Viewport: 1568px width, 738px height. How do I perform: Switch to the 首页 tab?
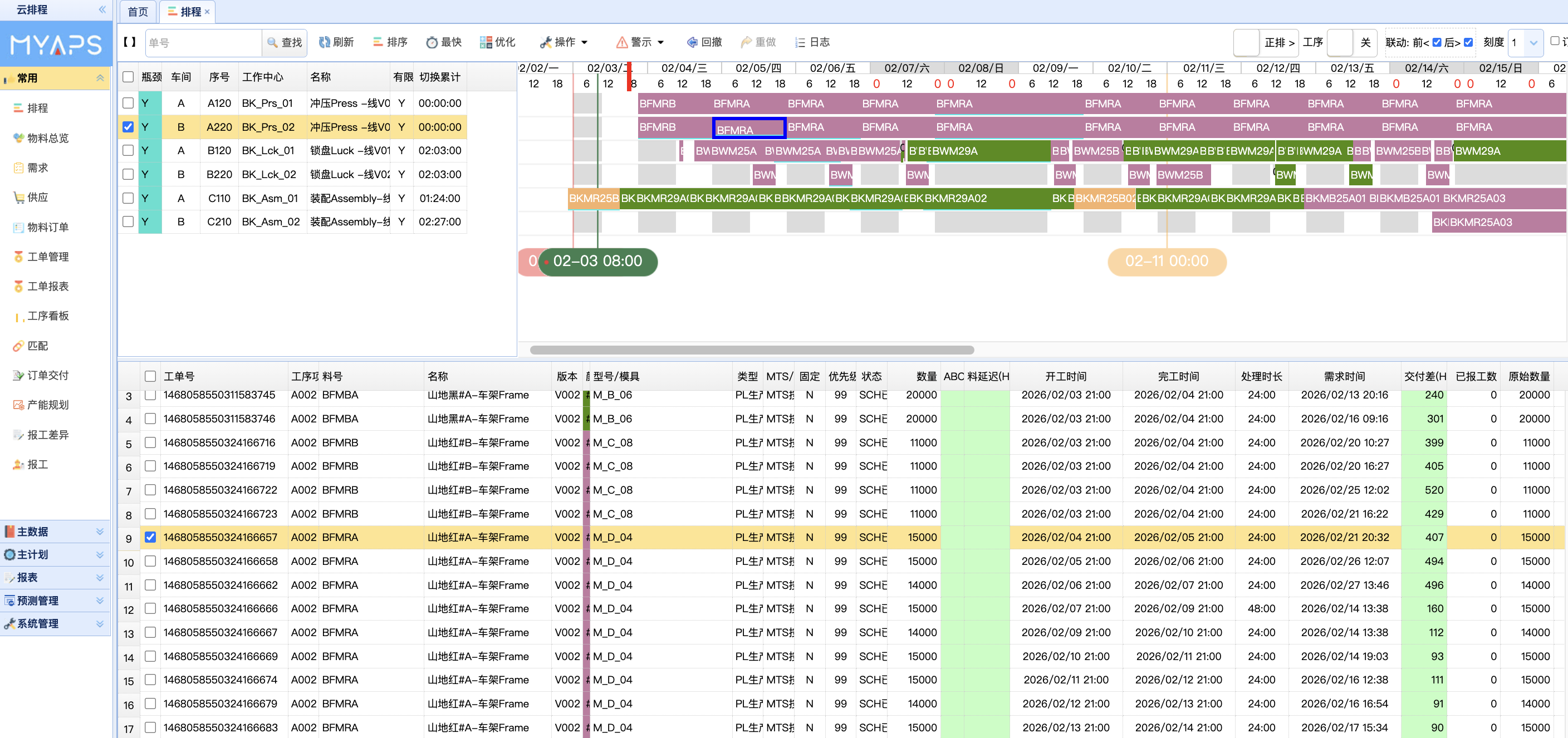pyautogui.click(x=138, y=12)
